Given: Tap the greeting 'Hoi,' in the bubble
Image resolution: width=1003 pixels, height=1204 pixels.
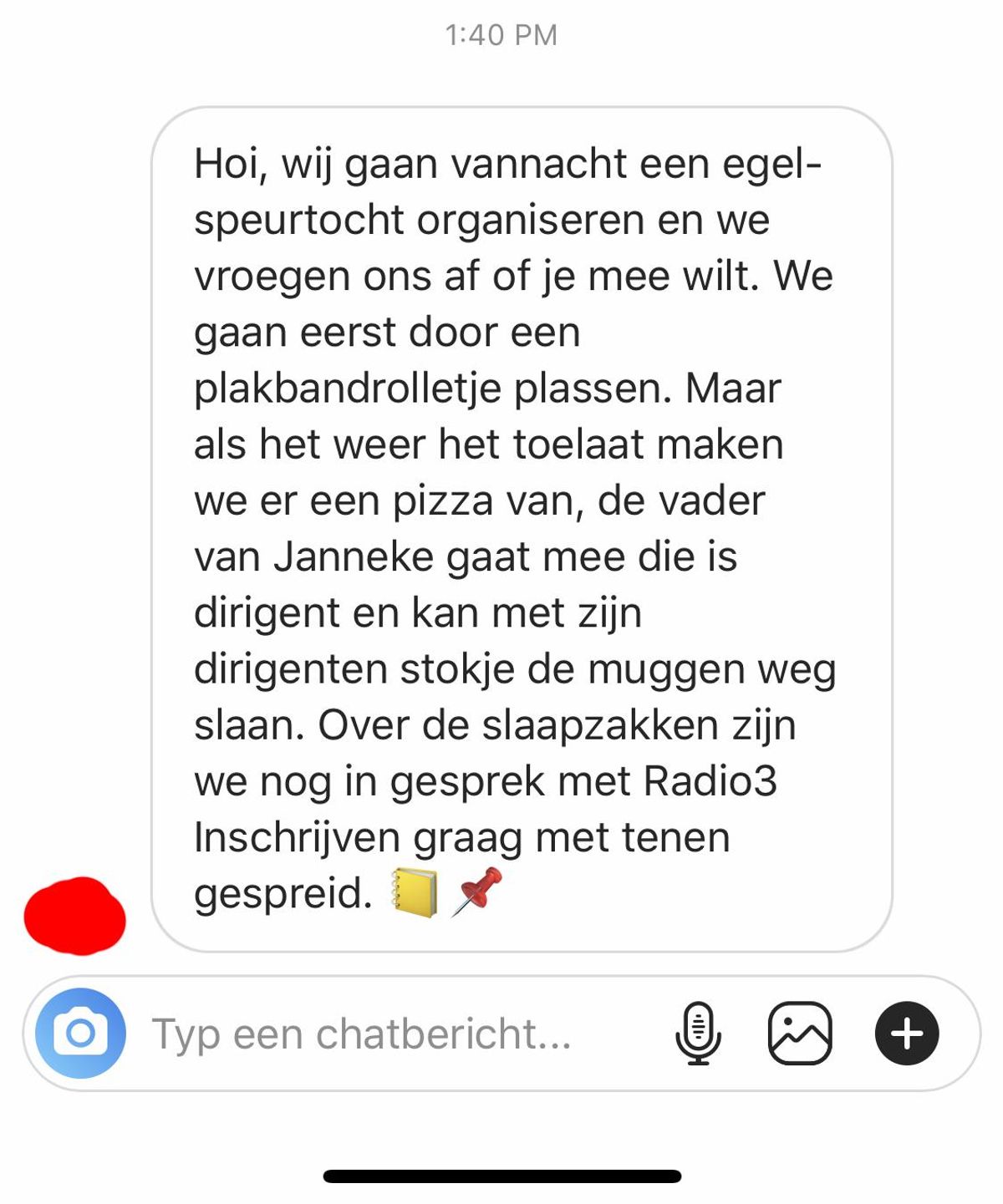Looking at the screenshot, I should (x=232, y=164).
